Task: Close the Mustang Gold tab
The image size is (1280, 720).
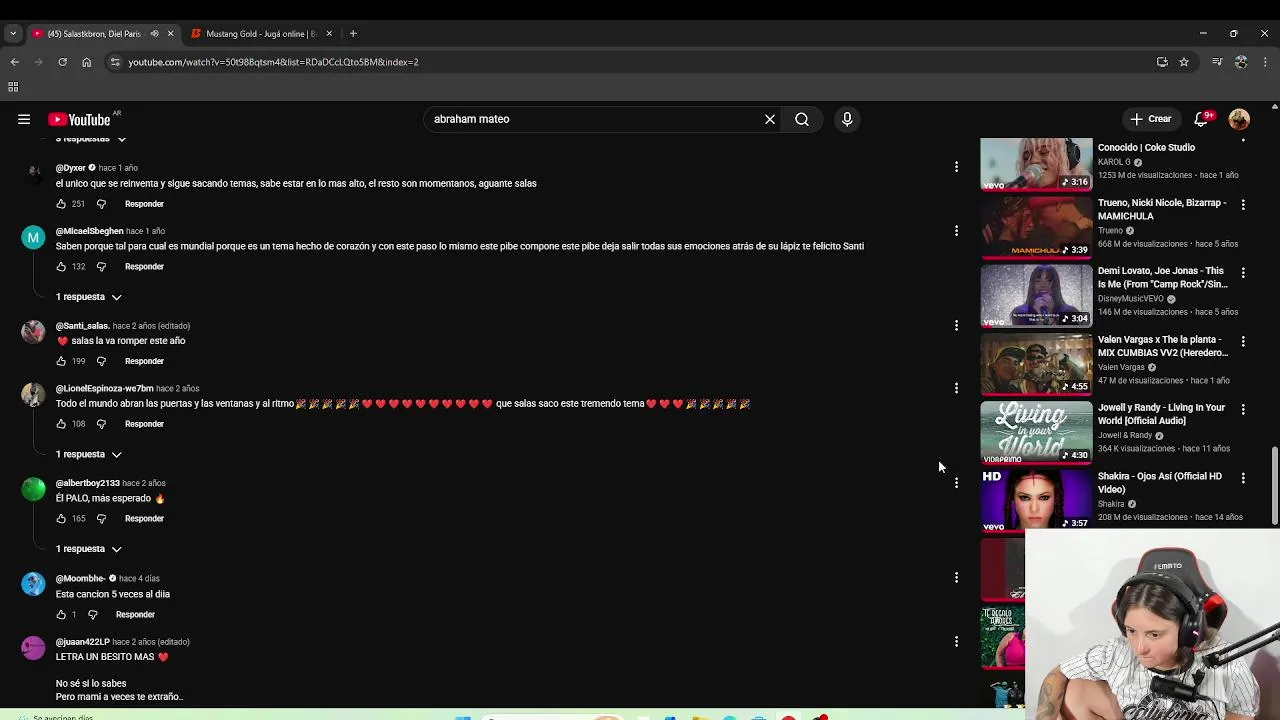Action: click(x=329, y=34)
